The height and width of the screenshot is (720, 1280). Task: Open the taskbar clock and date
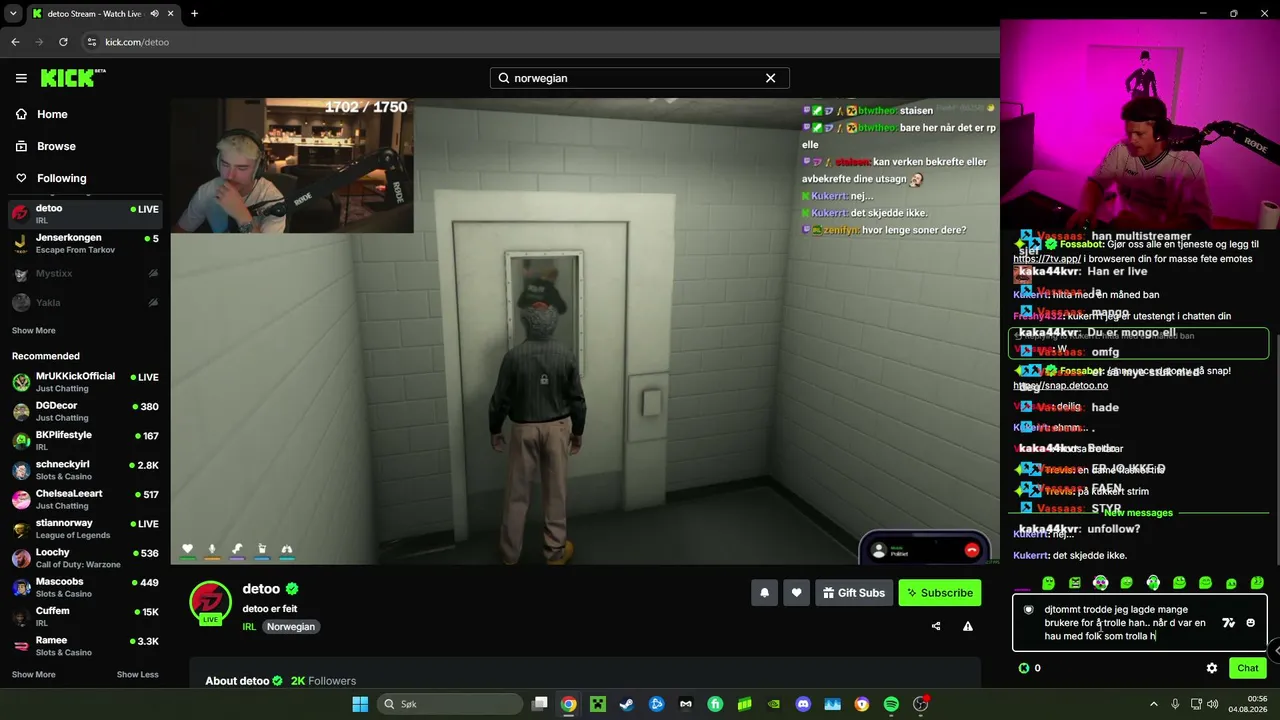1250,704
